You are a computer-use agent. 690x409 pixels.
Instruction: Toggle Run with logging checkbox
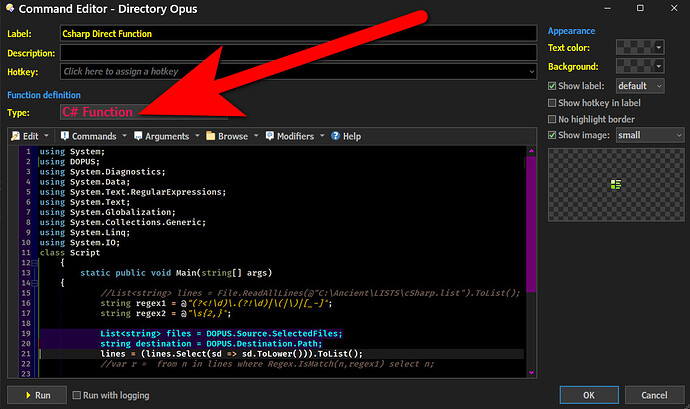click(x=77, y=396)
